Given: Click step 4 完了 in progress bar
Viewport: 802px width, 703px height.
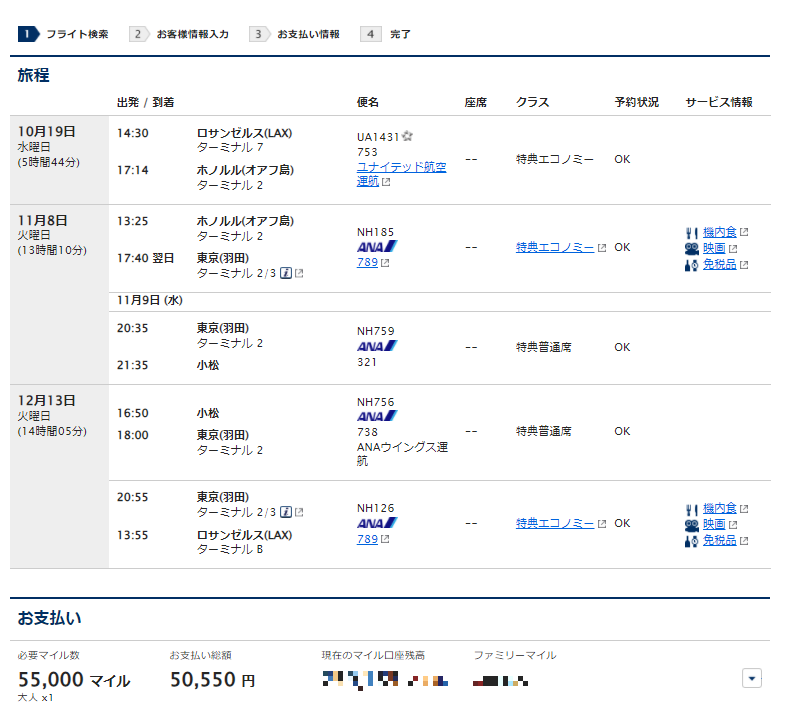Looking at the screenshot, I should (x=388, y=34).
